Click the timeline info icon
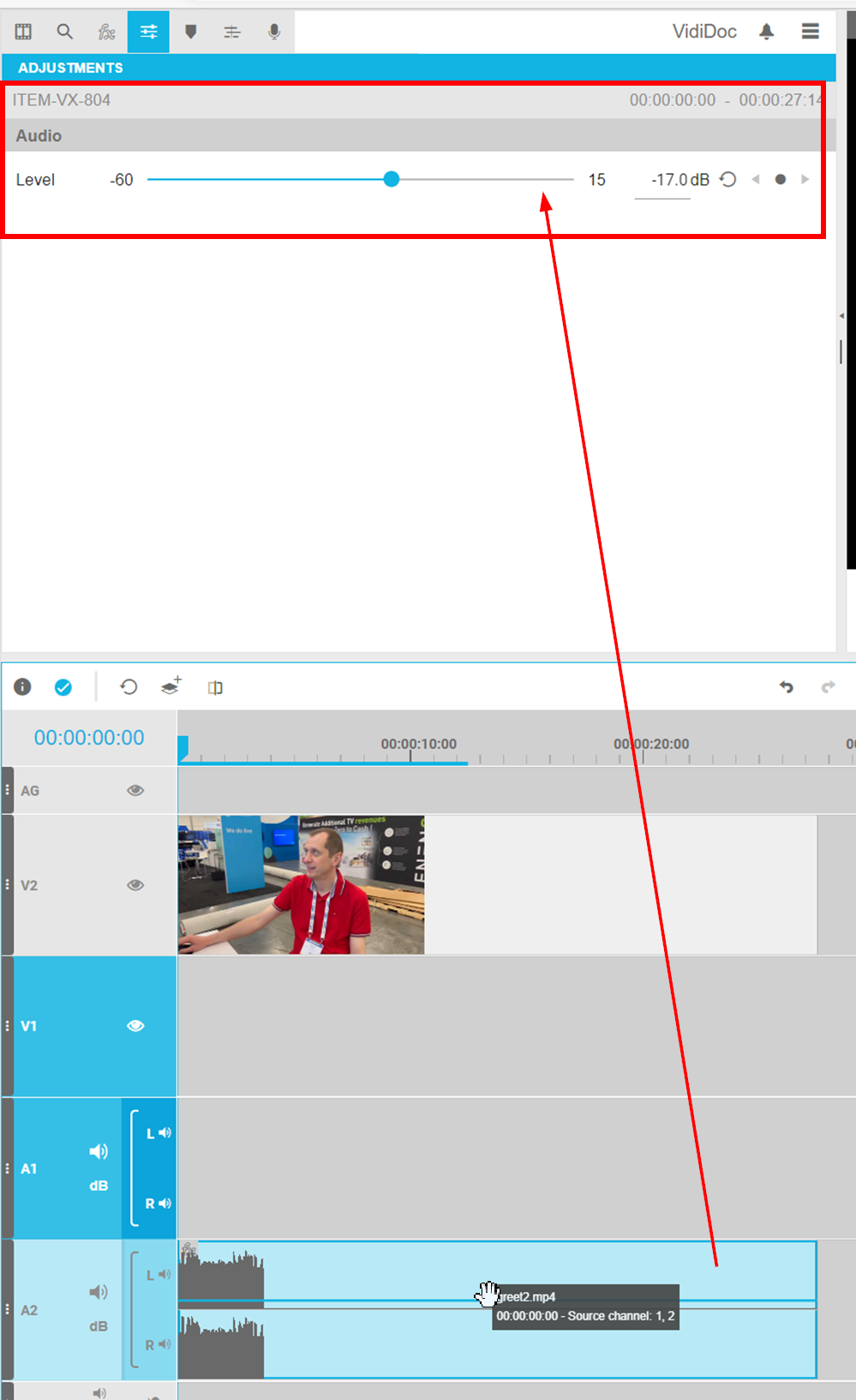Image resolution: width=856 pixels, height=1400 pixels. coord(23,687)
